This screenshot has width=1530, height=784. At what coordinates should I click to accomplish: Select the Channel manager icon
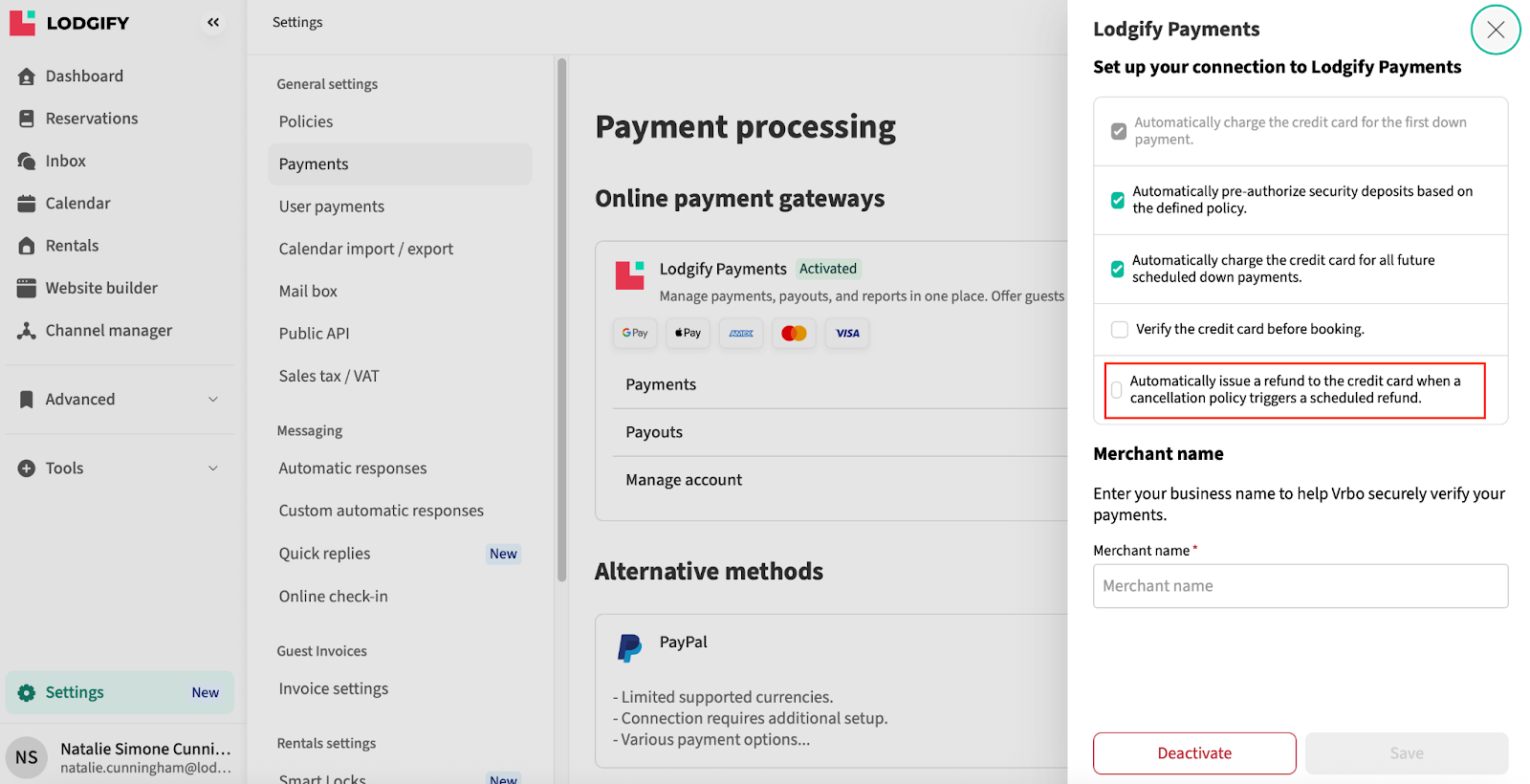pyautogui.click(x=27, y=331)
